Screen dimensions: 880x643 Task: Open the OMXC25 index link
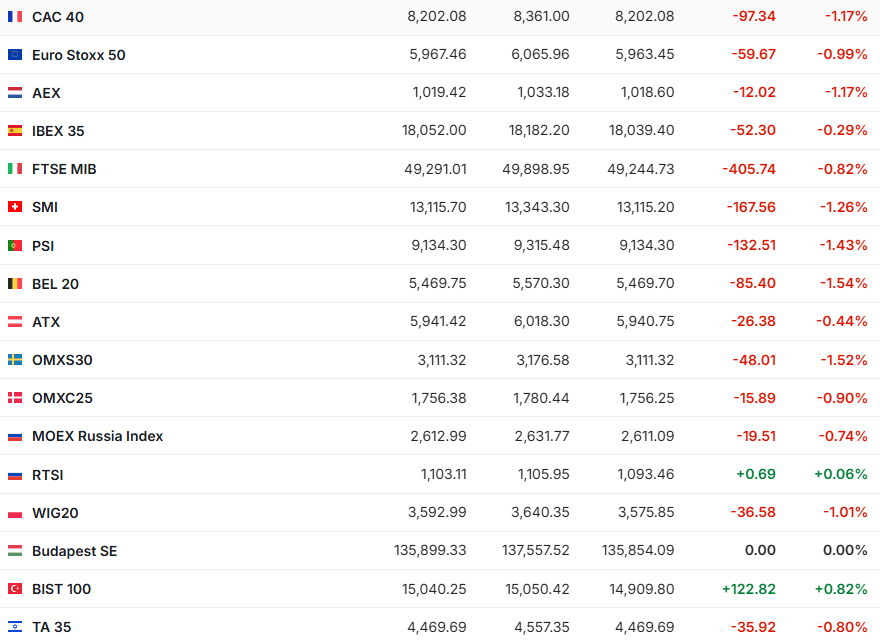coord(62,398)
